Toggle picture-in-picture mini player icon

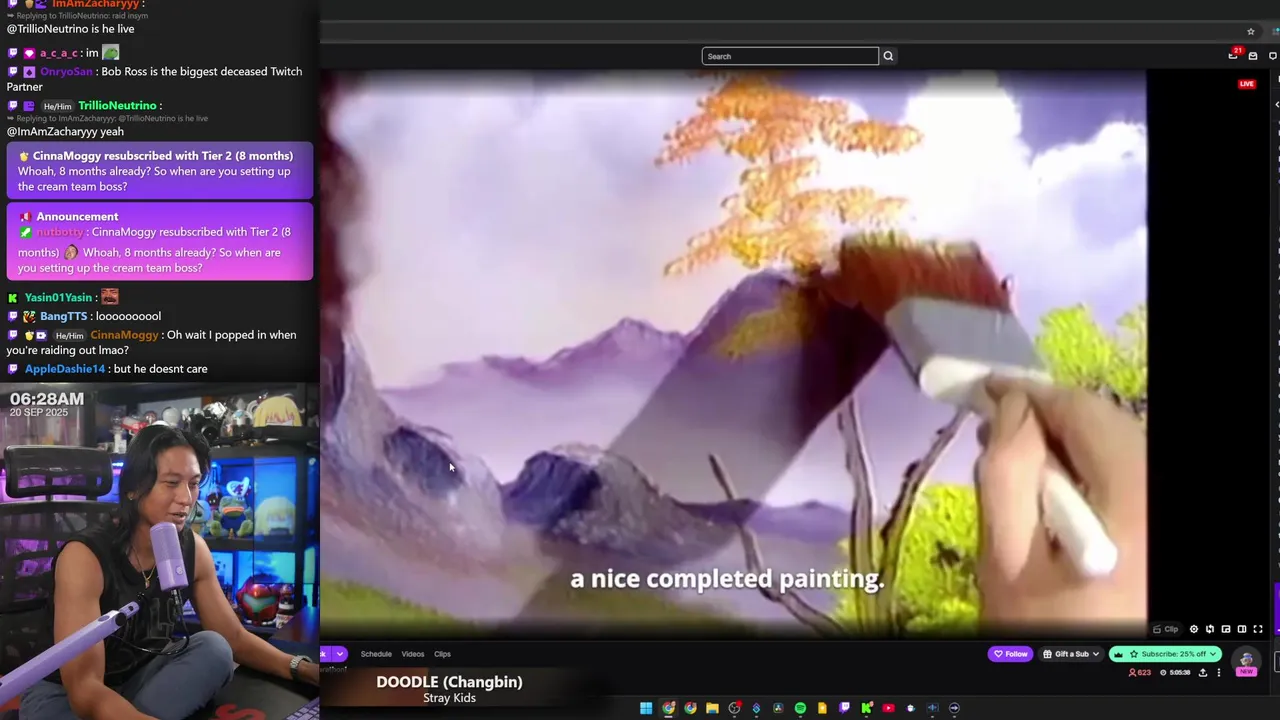coord(1226,629)
